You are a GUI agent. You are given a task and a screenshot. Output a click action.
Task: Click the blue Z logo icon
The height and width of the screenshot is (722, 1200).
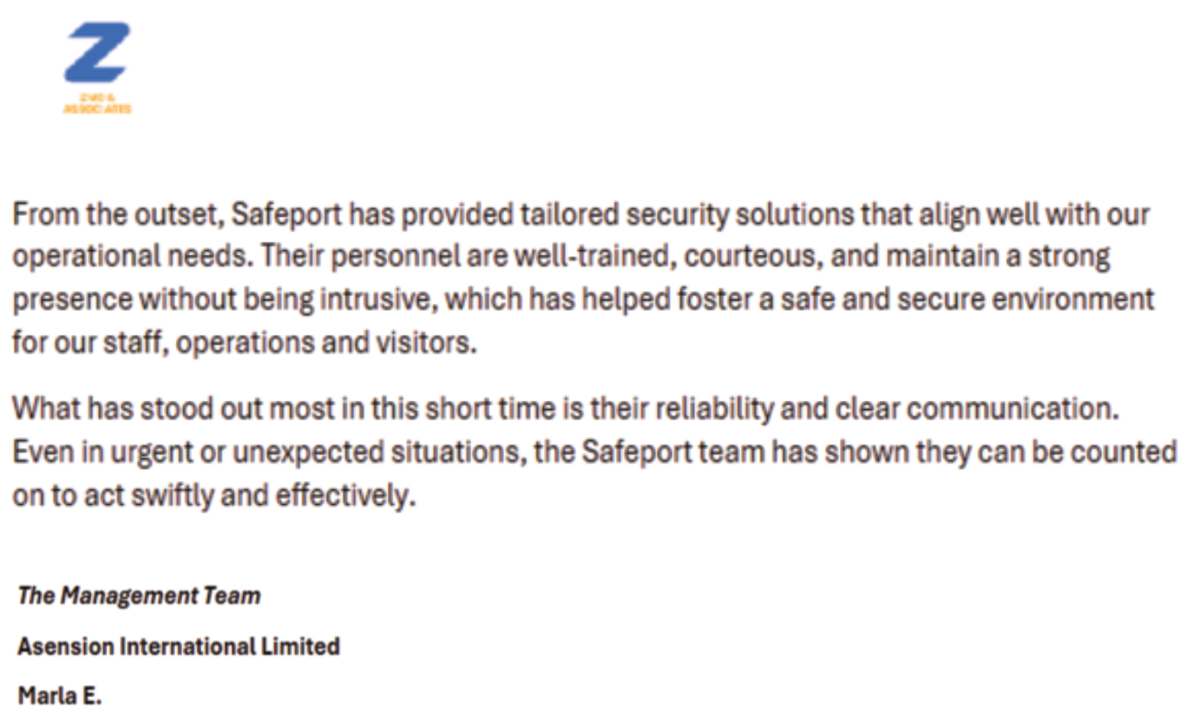click(97, 54)
